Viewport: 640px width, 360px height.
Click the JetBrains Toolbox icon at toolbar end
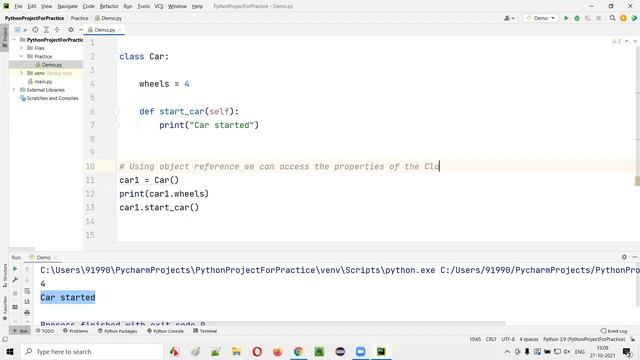tap(634, 18)
